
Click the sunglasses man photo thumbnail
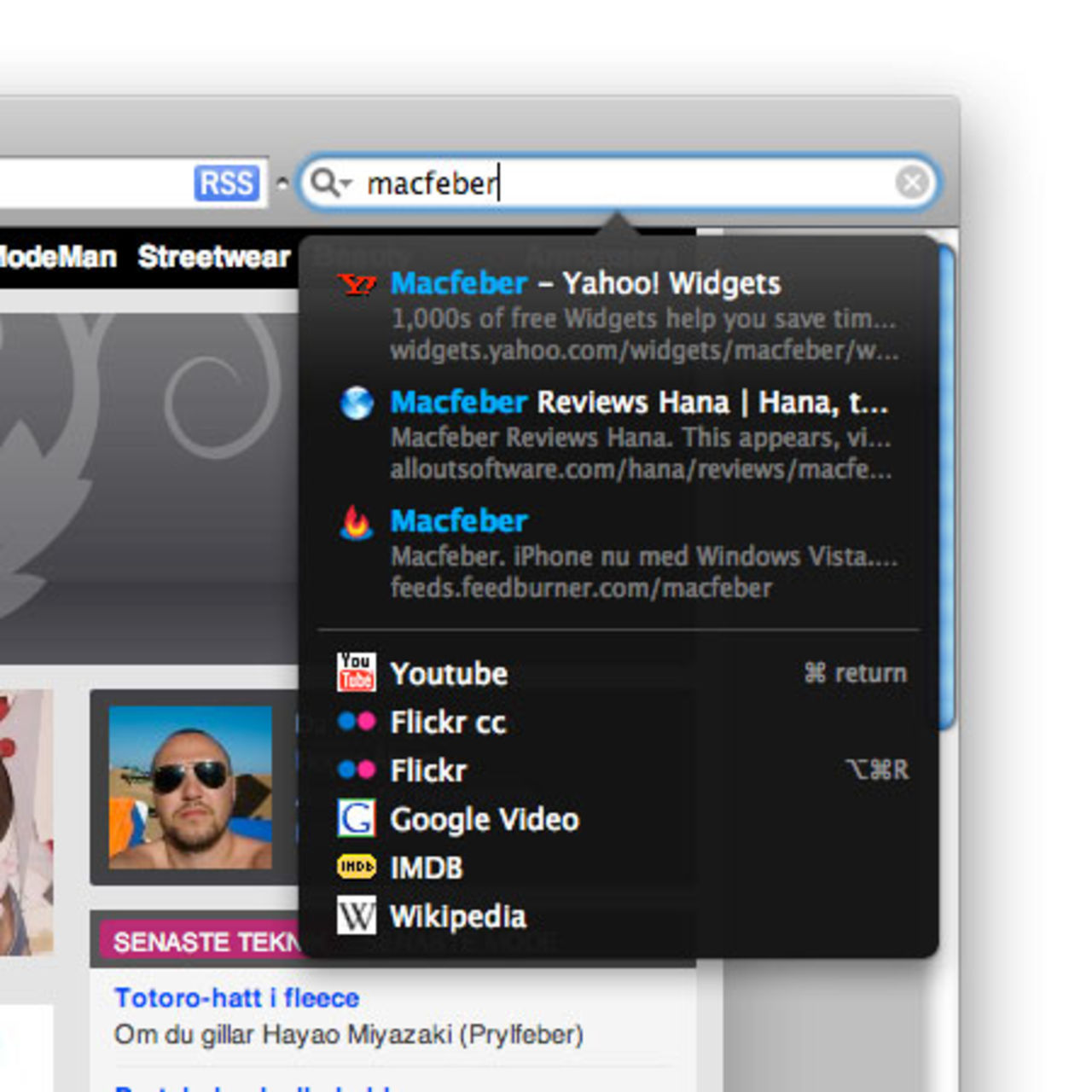(190, 787)
